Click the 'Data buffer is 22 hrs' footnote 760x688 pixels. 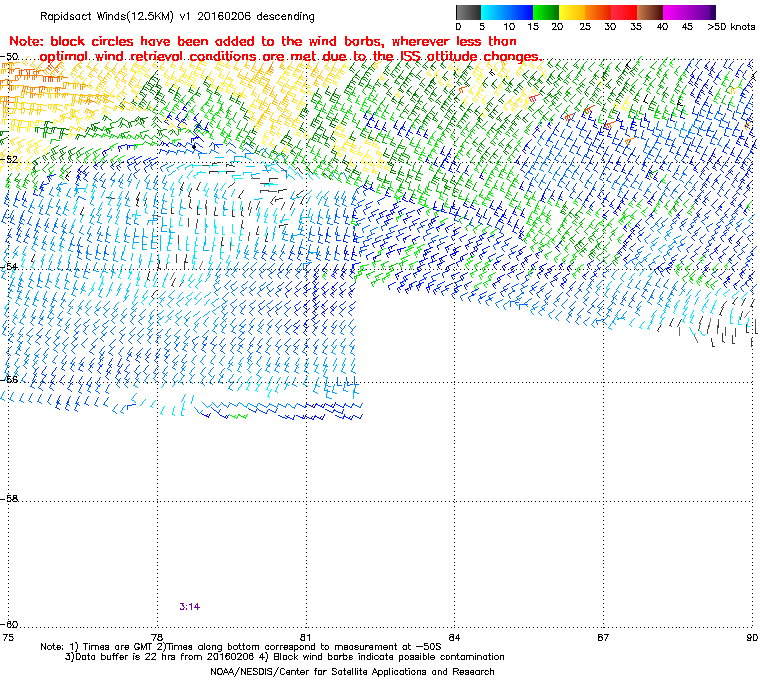pyautogui.click(x=285, y=657)
